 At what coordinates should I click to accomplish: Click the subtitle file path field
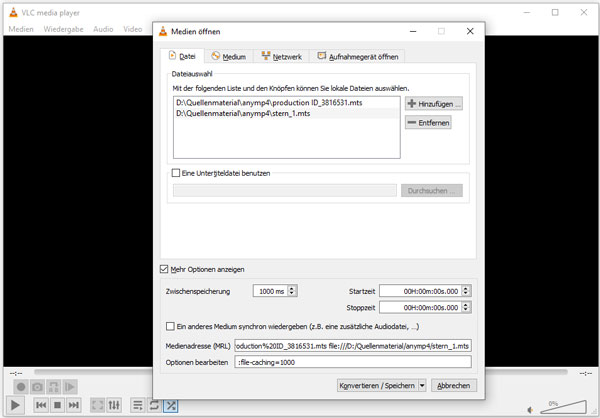pyautogui.click(x=285, y=191)
